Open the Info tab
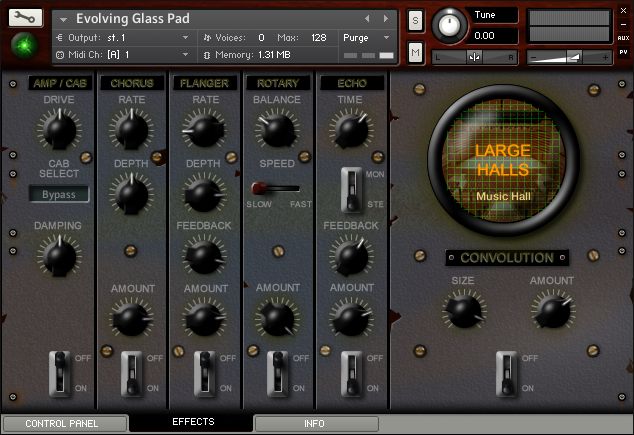 pos(316,424)
